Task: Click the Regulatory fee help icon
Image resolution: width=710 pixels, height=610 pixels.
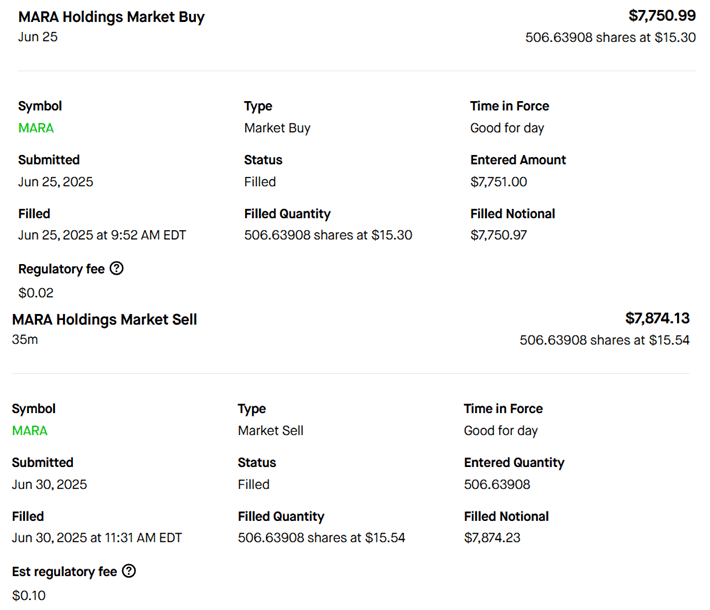Action: pyautogui.click(x=116, y=269)
